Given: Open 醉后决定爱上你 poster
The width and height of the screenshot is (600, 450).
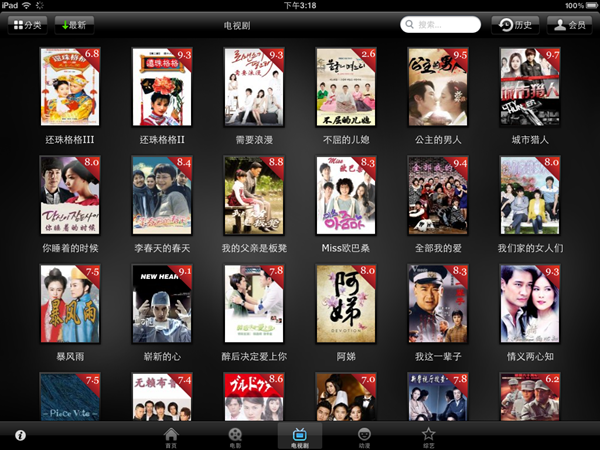Looking at the screenshot, I should 254,304.
